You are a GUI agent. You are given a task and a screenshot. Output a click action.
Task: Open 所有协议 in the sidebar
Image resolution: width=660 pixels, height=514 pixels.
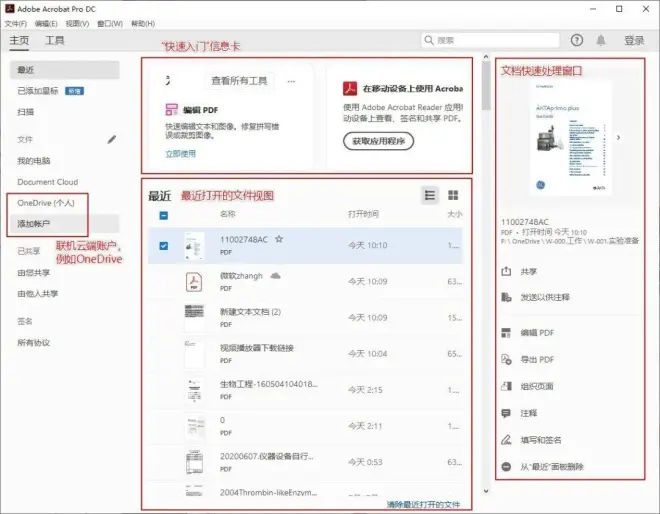tap(34, 343)
